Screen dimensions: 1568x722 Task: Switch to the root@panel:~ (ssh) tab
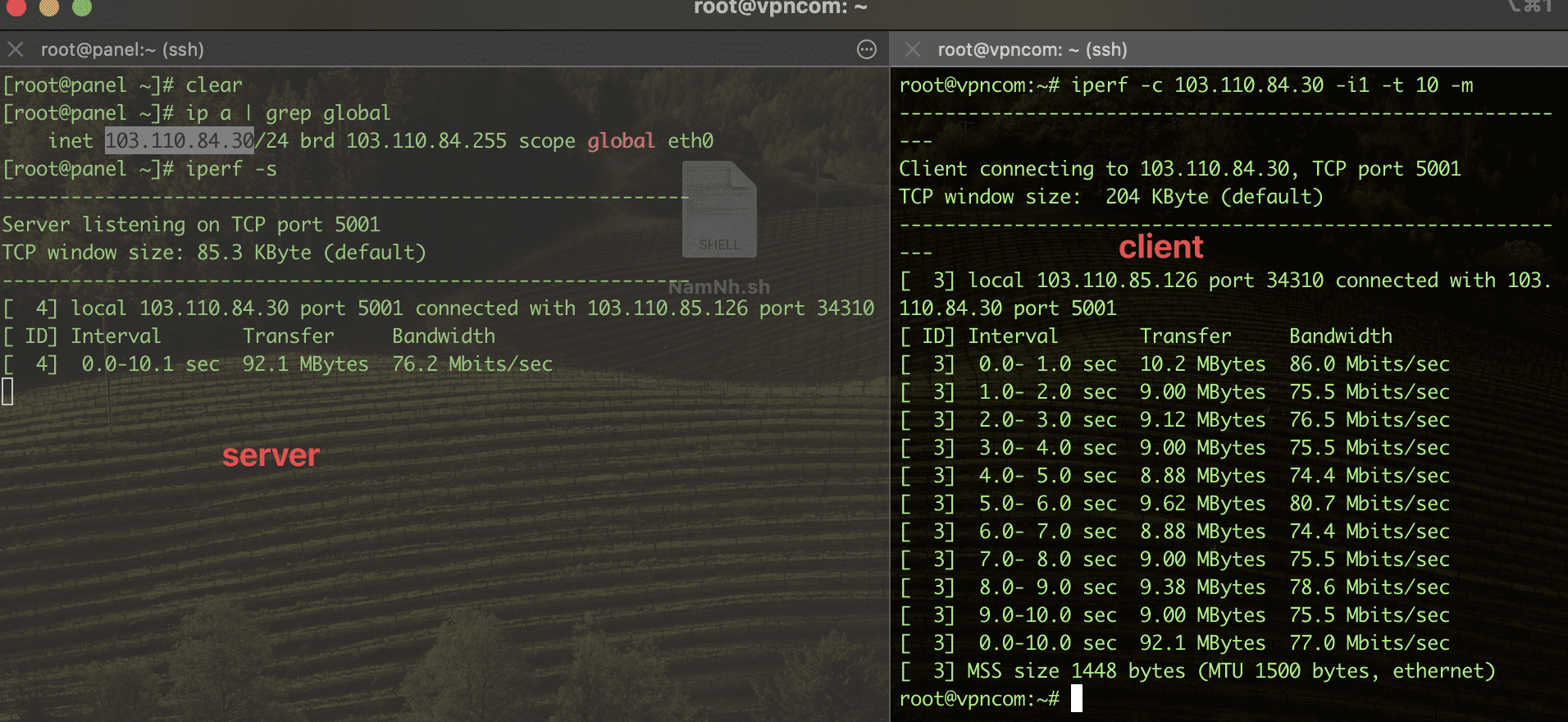coord(122,49)
